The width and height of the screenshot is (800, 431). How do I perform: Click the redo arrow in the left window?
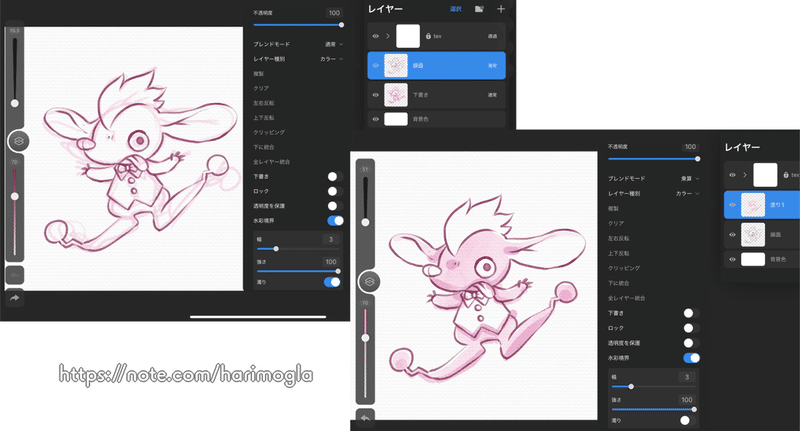[14, 298]
